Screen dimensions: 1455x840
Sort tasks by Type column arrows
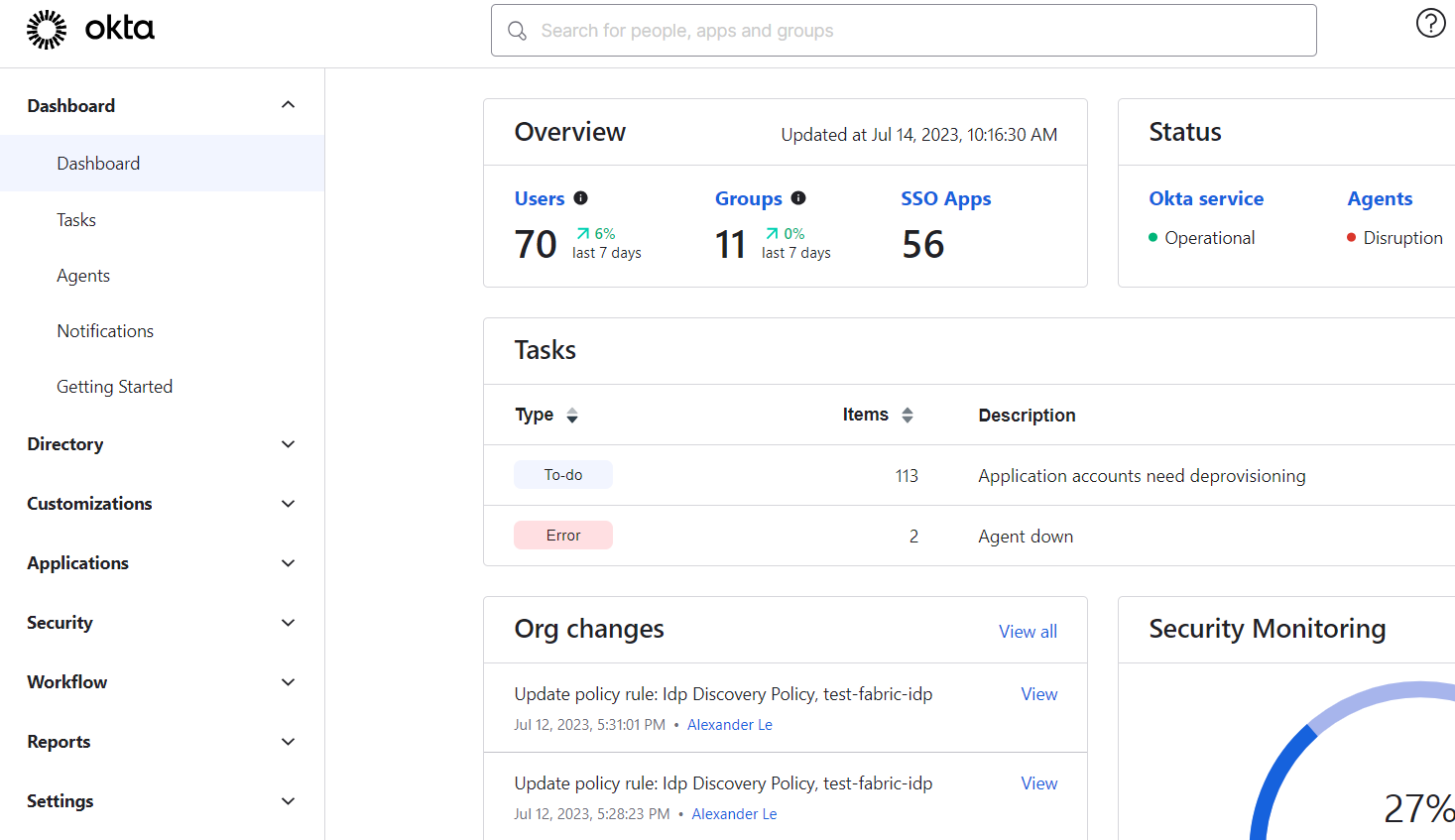click(x=572, y=416)
